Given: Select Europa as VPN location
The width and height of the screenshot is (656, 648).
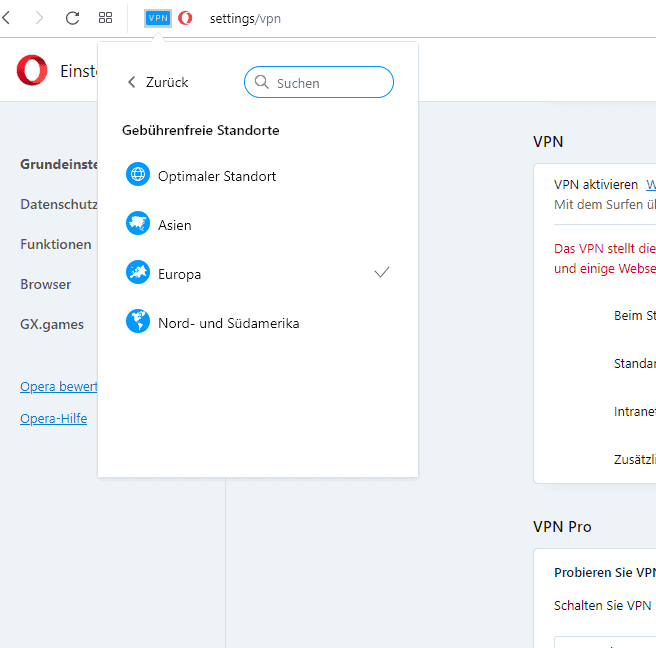Looking at the screenshot, I should coord(258,274).
